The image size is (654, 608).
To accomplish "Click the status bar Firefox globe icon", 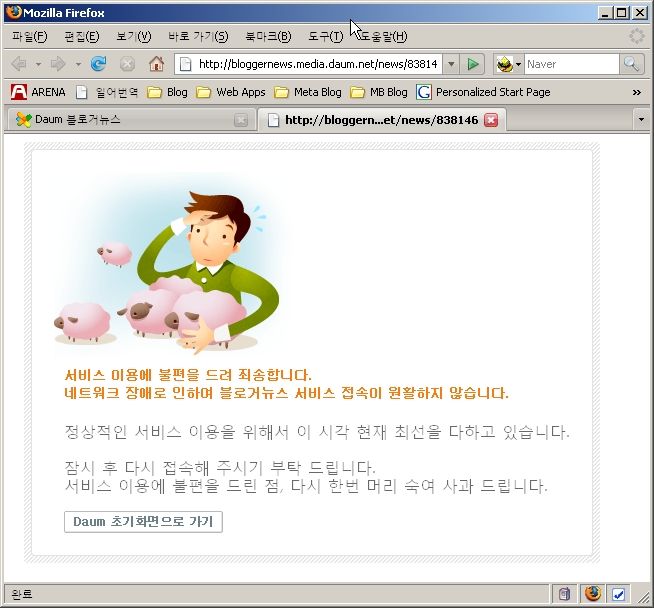I will (x=592, y=593).
